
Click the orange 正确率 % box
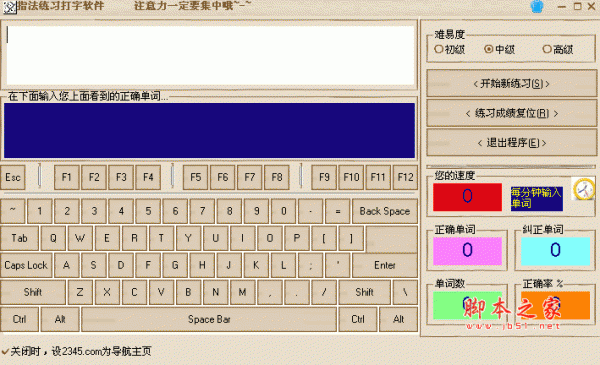(555, 305)
